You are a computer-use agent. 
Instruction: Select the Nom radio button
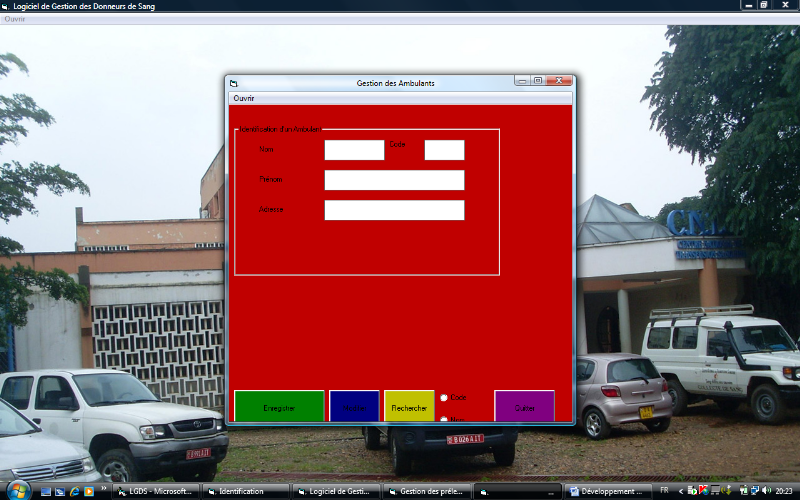[444, 419]
